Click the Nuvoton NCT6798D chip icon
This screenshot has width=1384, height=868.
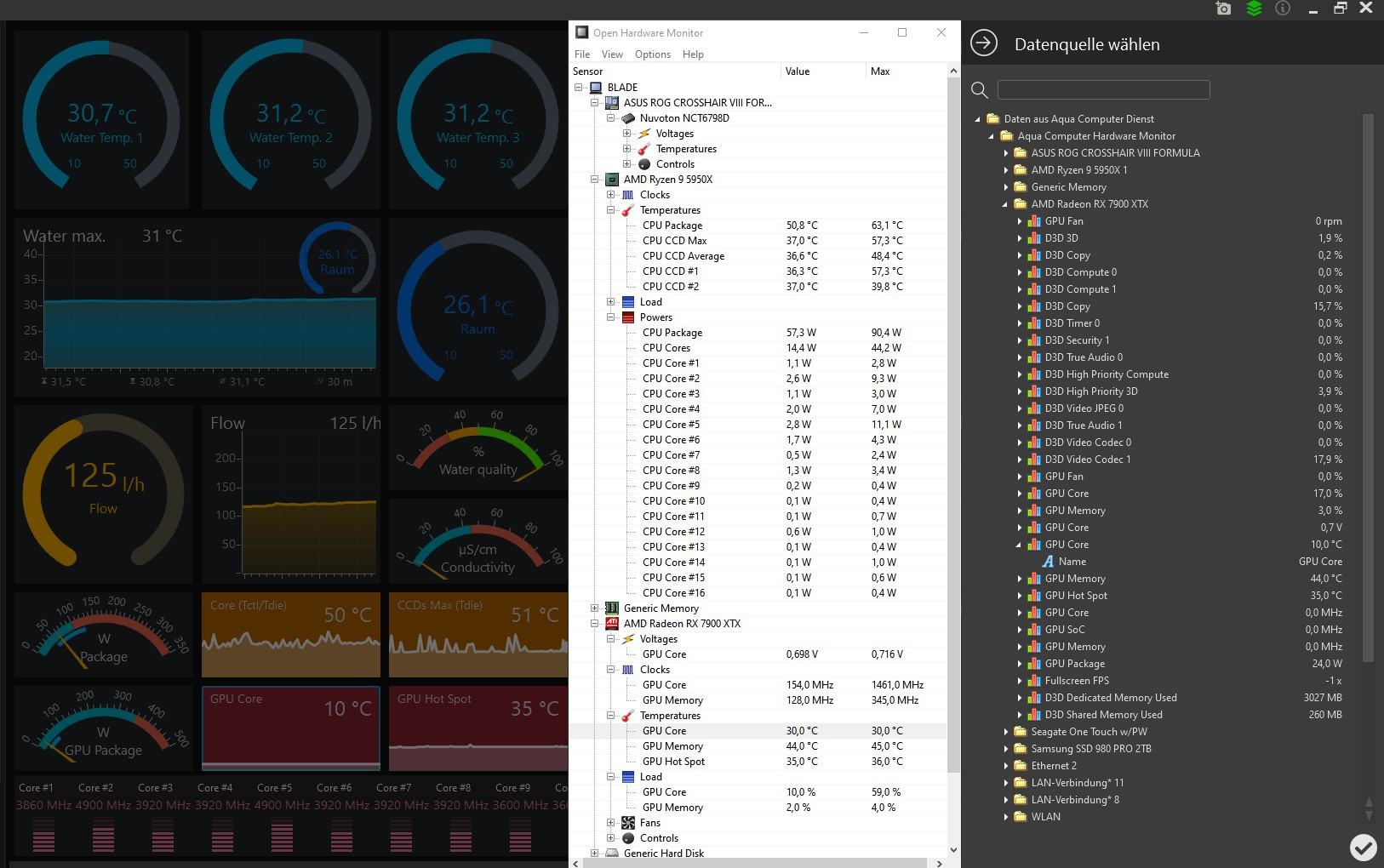click(627, 118)
